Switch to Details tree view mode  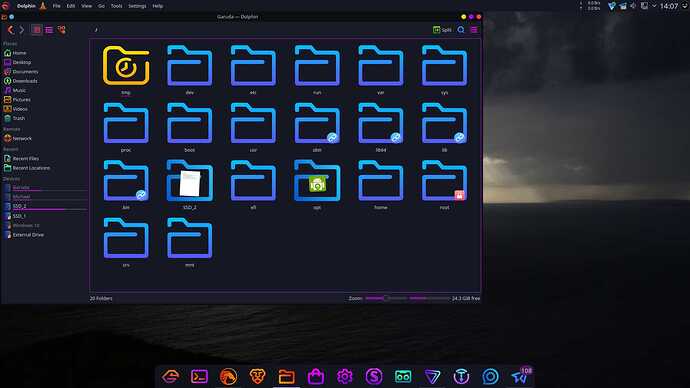click(x=61, y=30)
